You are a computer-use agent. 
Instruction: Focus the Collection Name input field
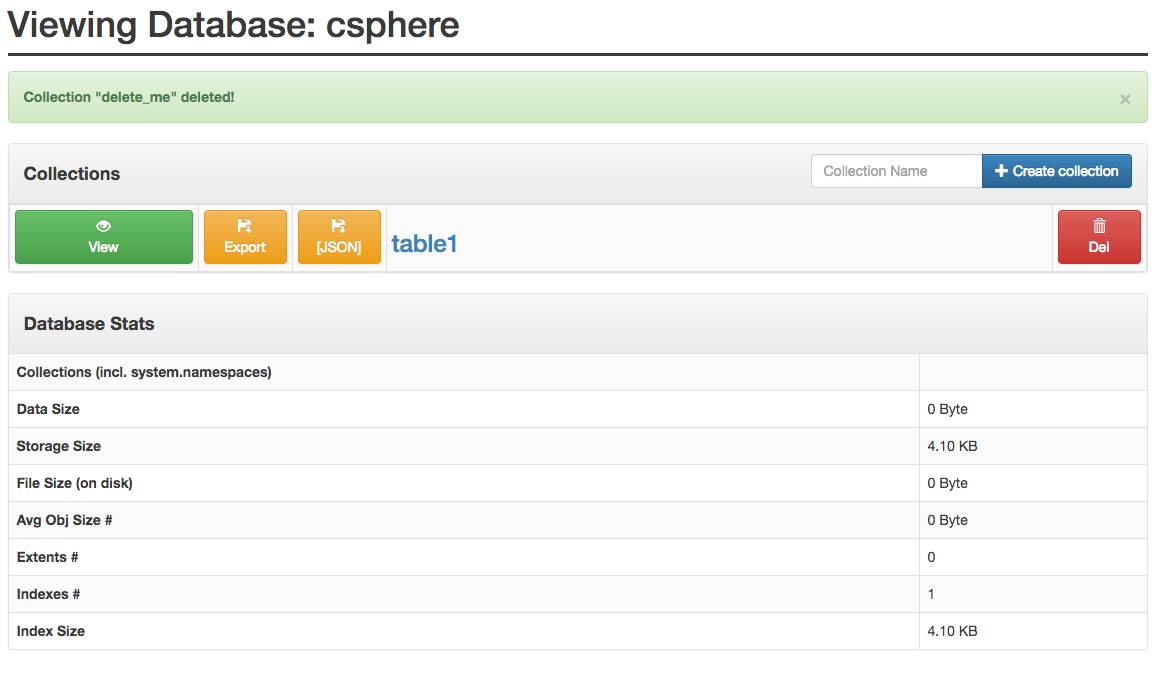896,171
